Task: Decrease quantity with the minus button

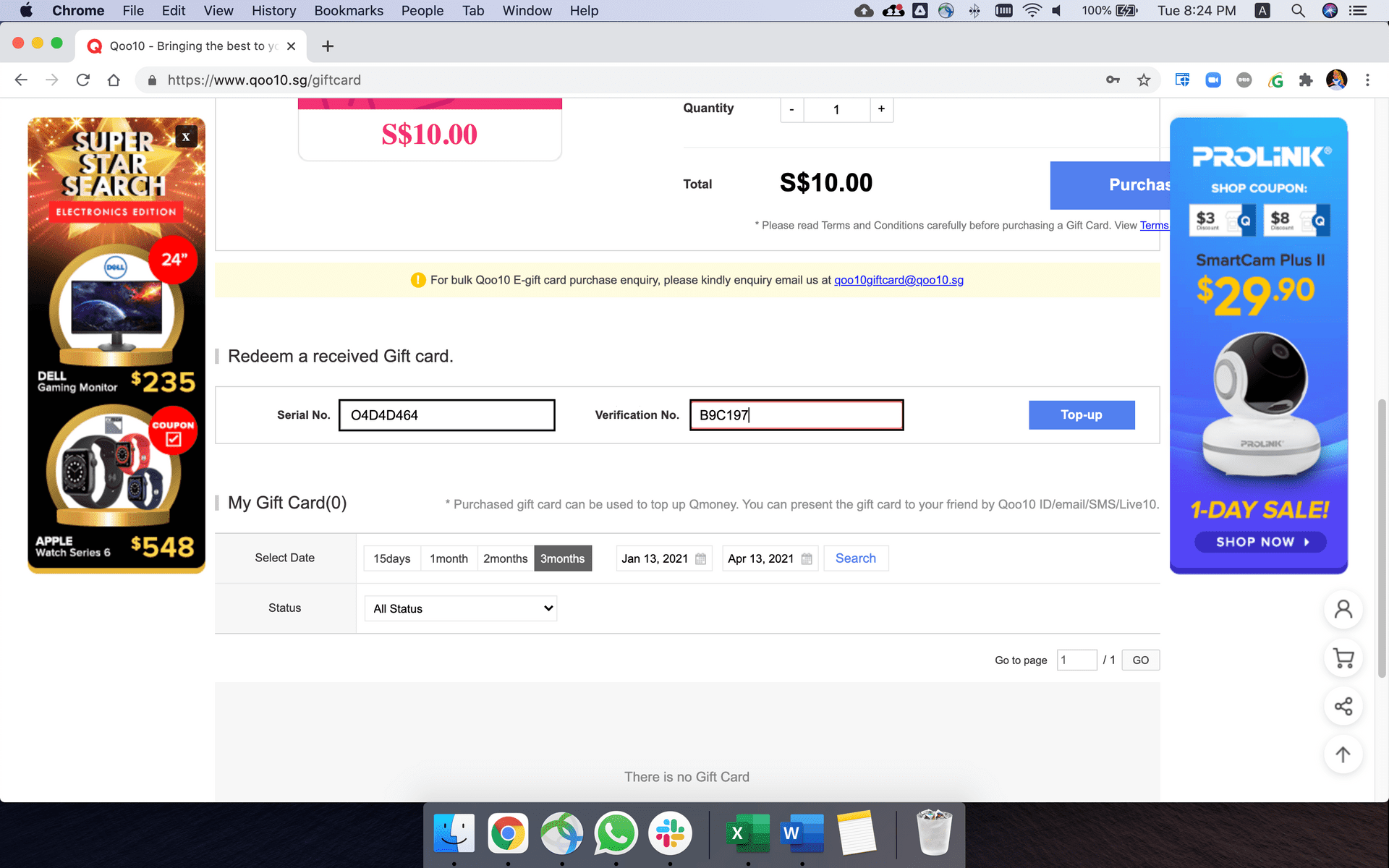Action: point(791,109)
